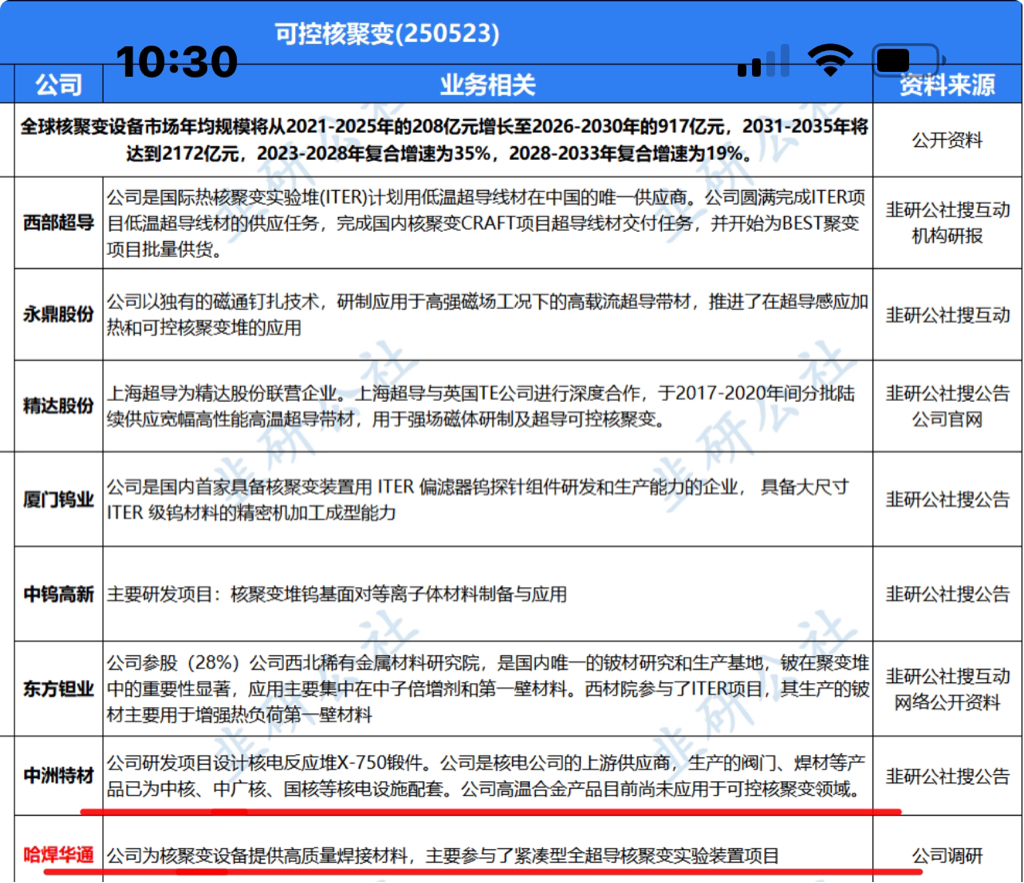1024x883 pixels.
Task: Click the 永鼎股份 row's 韭研公社搜互动 source cell
Action: [948, 315]
